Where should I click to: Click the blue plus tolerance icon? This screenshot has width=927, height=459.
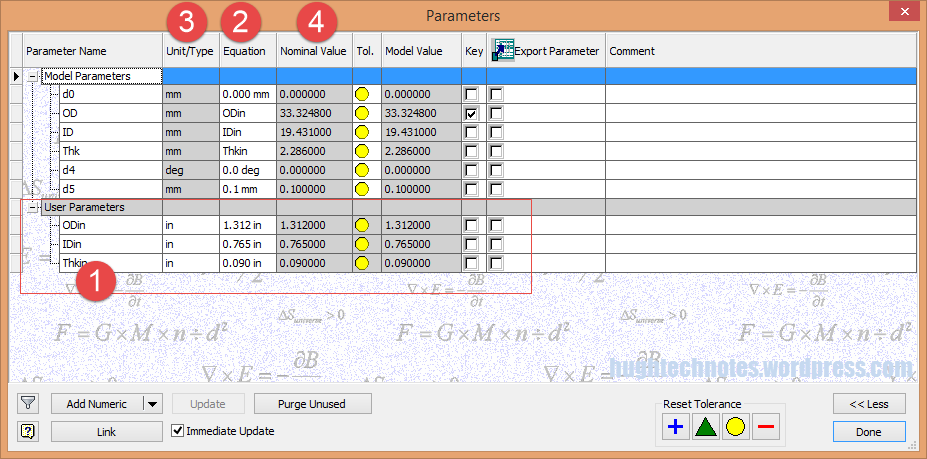(675, 427)
